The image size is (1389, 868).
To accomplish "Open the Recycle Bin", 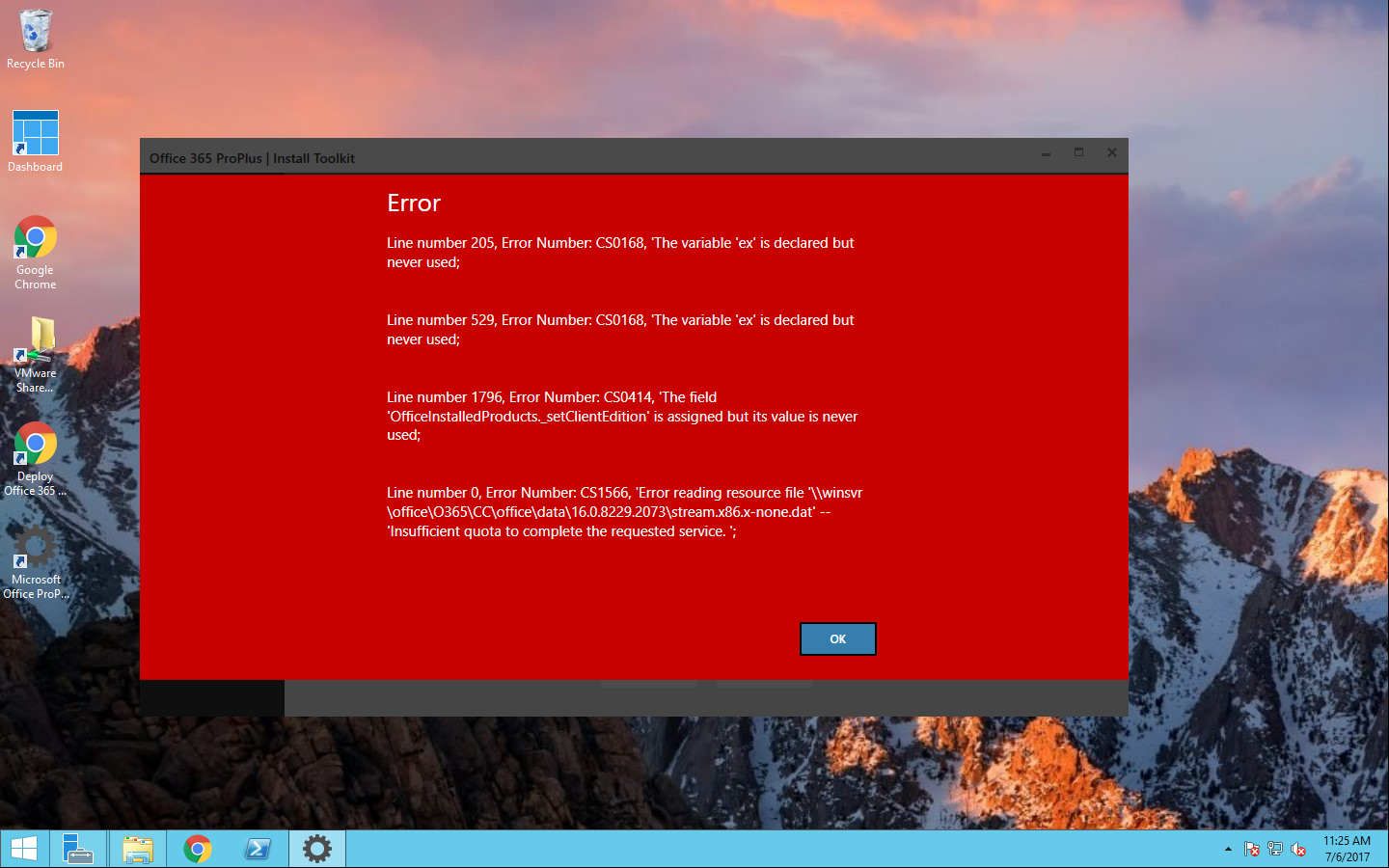I will 35,29.
